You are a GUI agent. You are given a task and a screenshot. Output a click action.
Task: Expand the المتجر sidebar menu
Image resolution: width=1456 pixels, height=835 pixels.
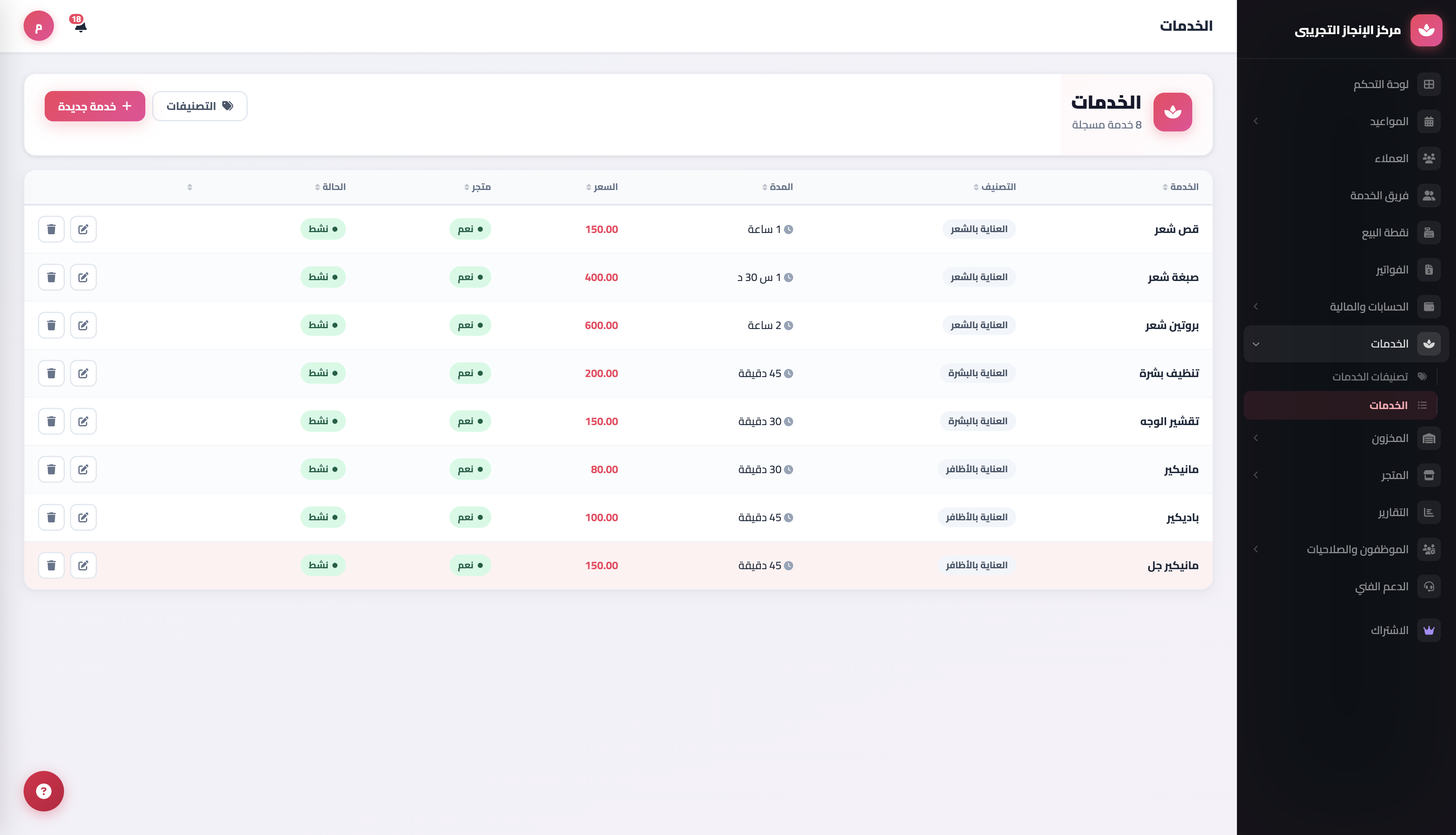[1346, 475]
